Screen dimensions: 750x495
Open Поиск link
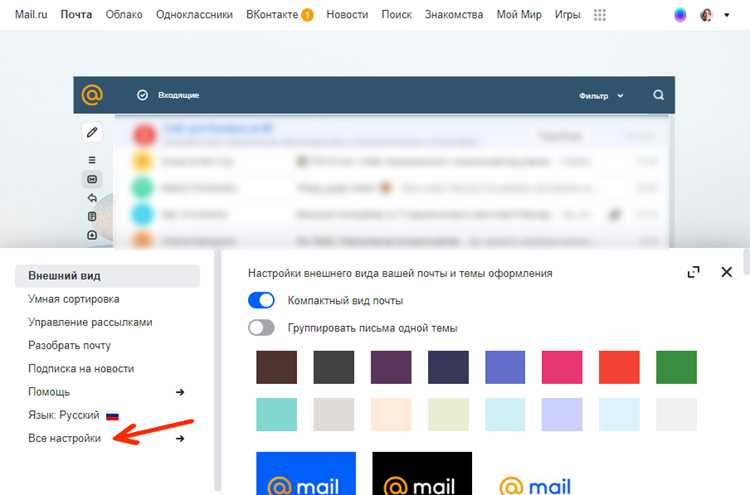pos(396,15)
